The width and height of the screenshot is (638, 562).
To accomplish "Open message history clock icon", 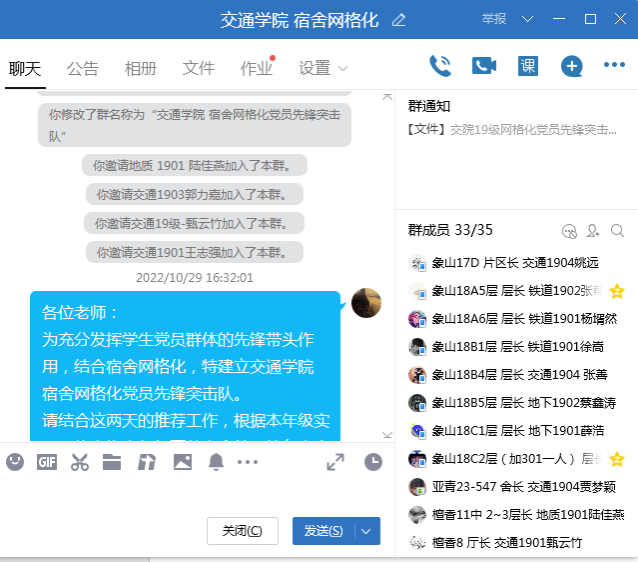I will [x=373, y=461].
